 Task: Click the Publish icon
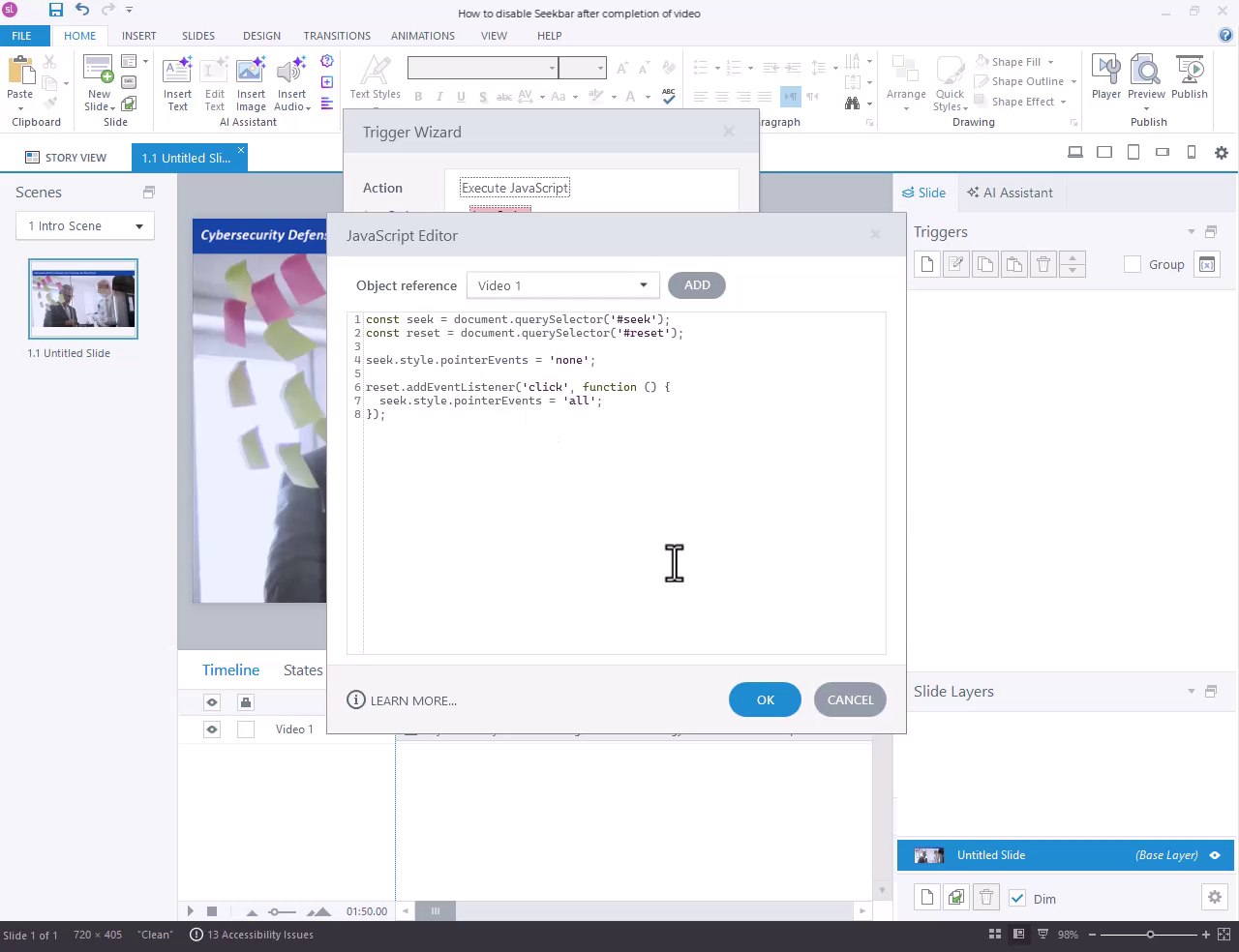(x=1189, y=76)
